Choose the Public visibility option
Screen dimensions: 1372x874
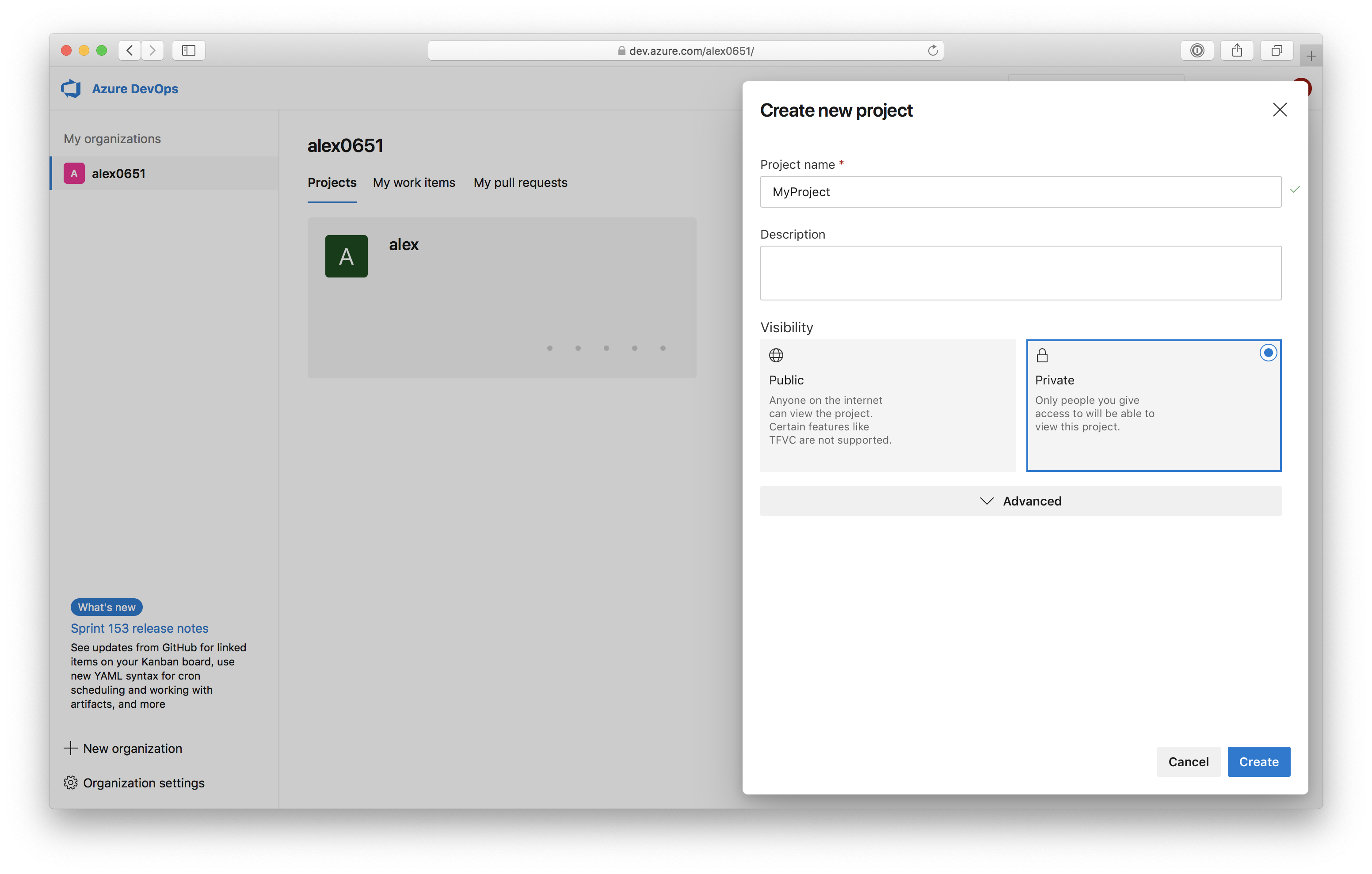coord(887,405)
